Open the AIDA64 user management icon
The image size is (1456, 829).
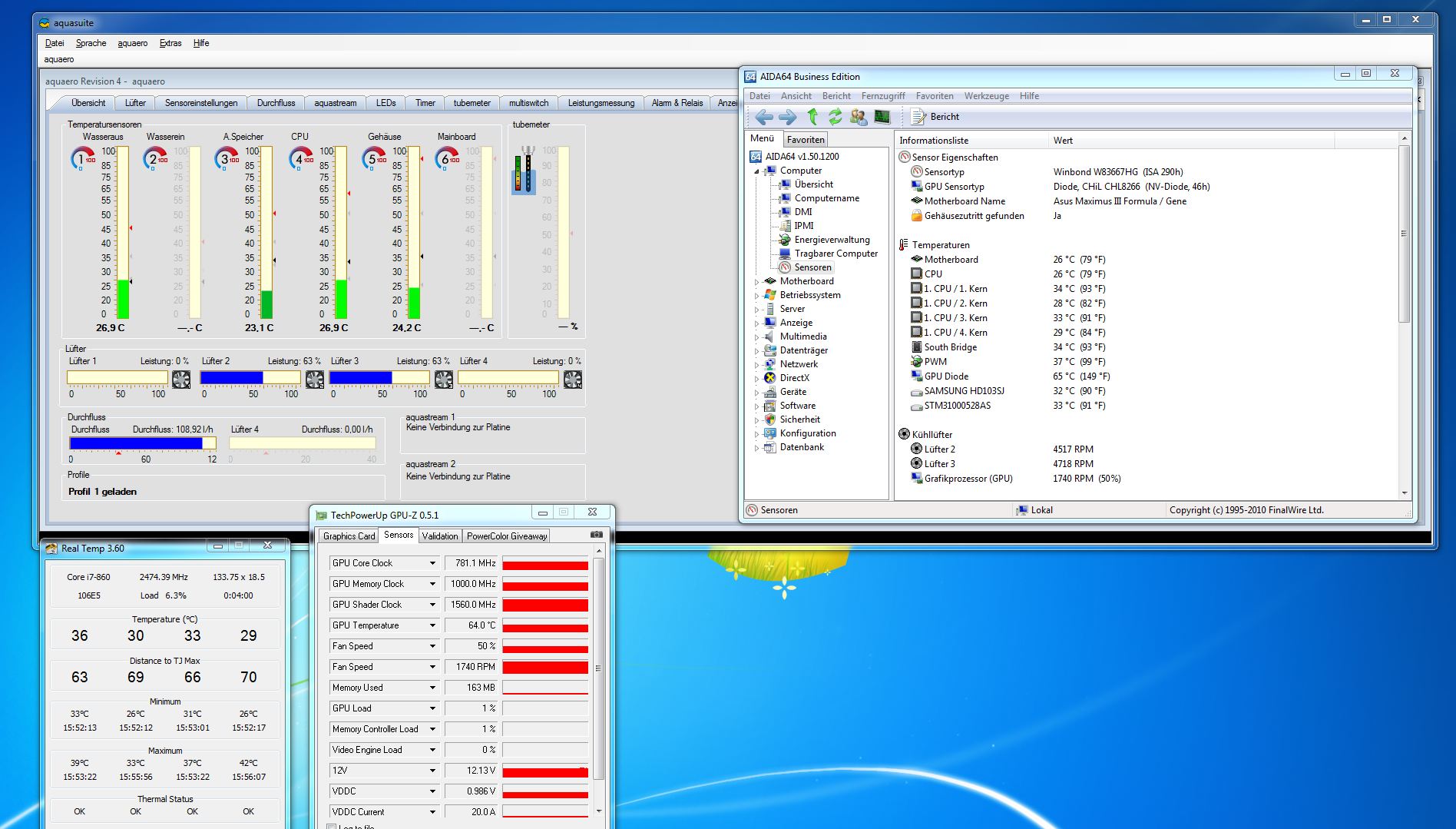[859, 117]
